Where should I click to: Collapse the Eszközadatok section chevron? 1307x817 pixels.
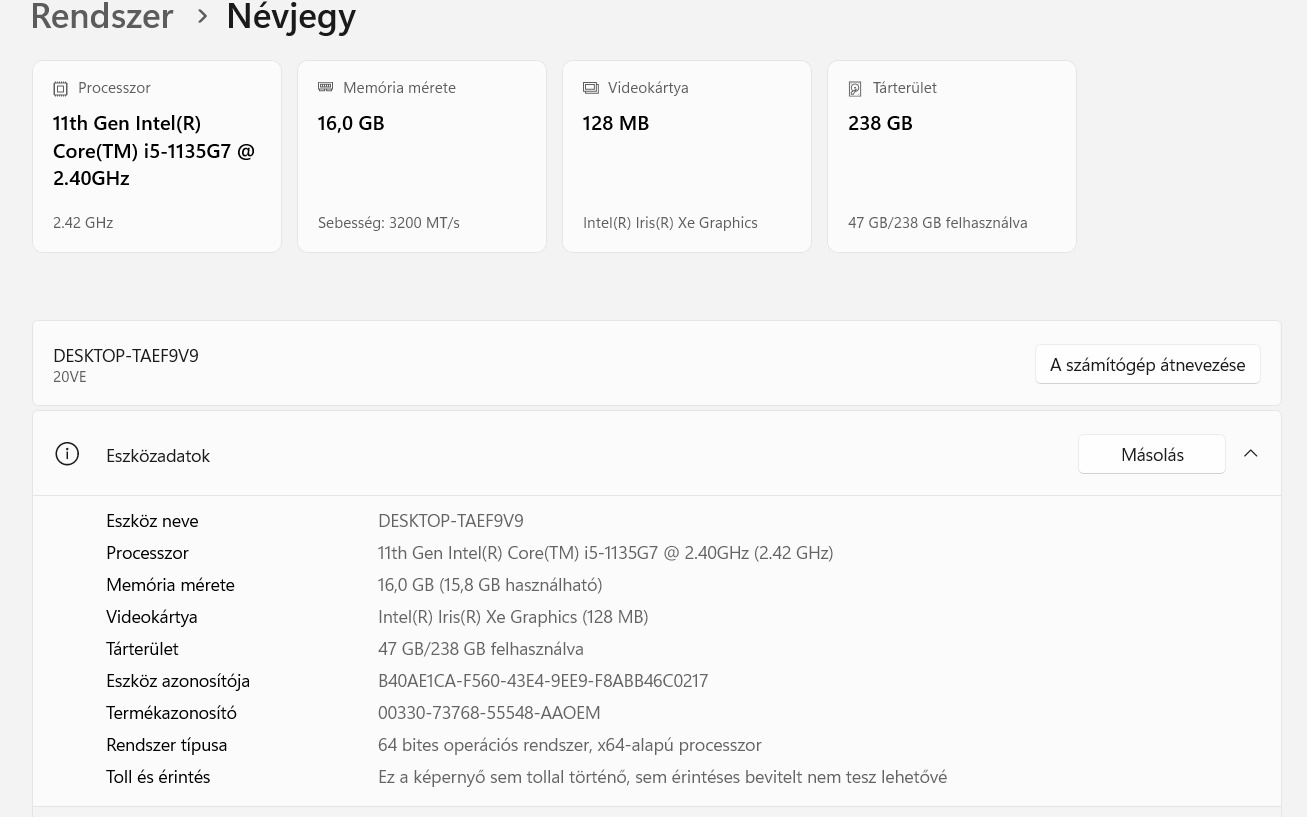[x=1250, y=454]
